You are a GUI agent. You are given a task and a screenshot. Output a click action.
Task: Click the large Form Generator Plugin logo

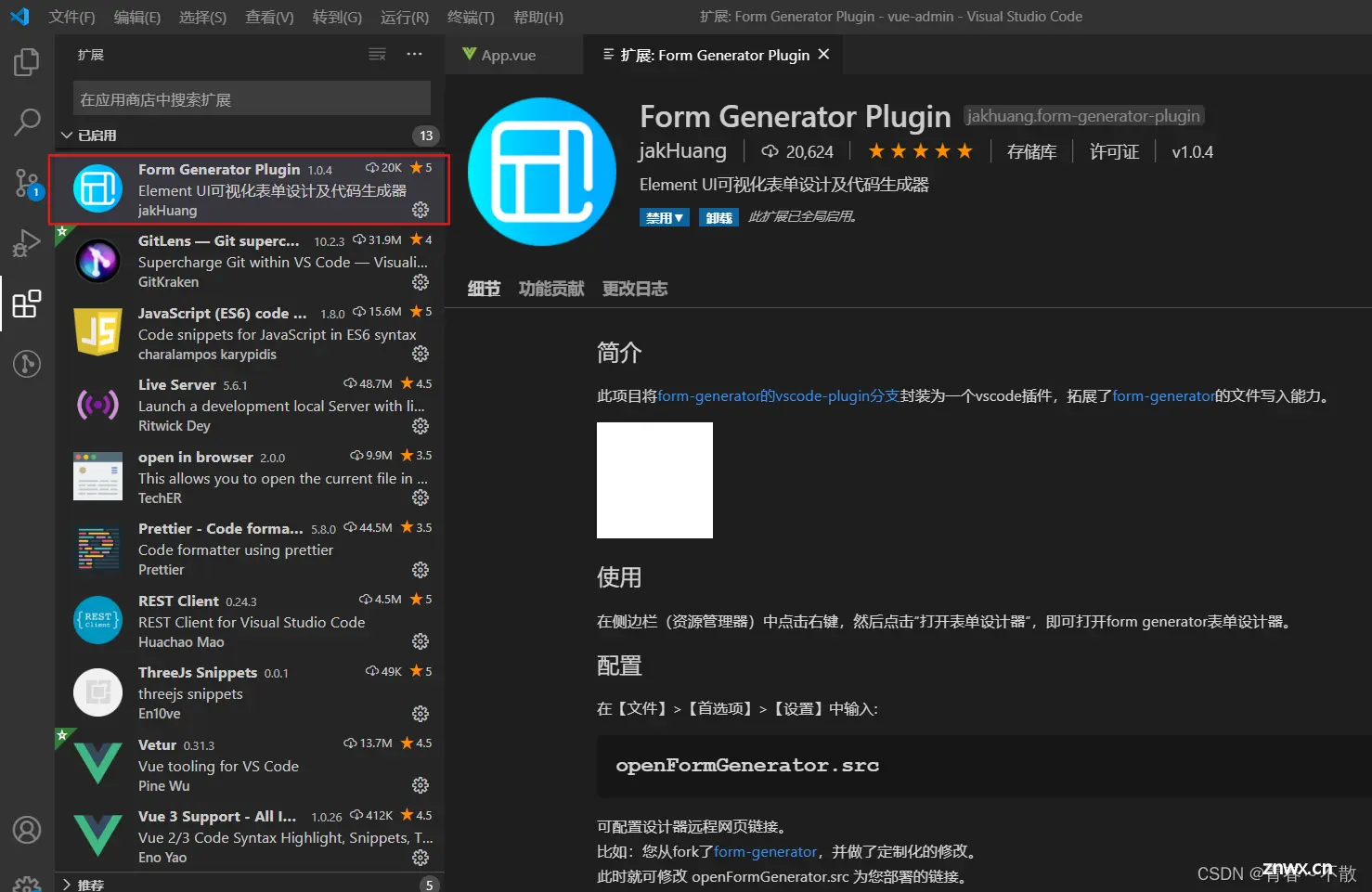(x=542, y=172)
